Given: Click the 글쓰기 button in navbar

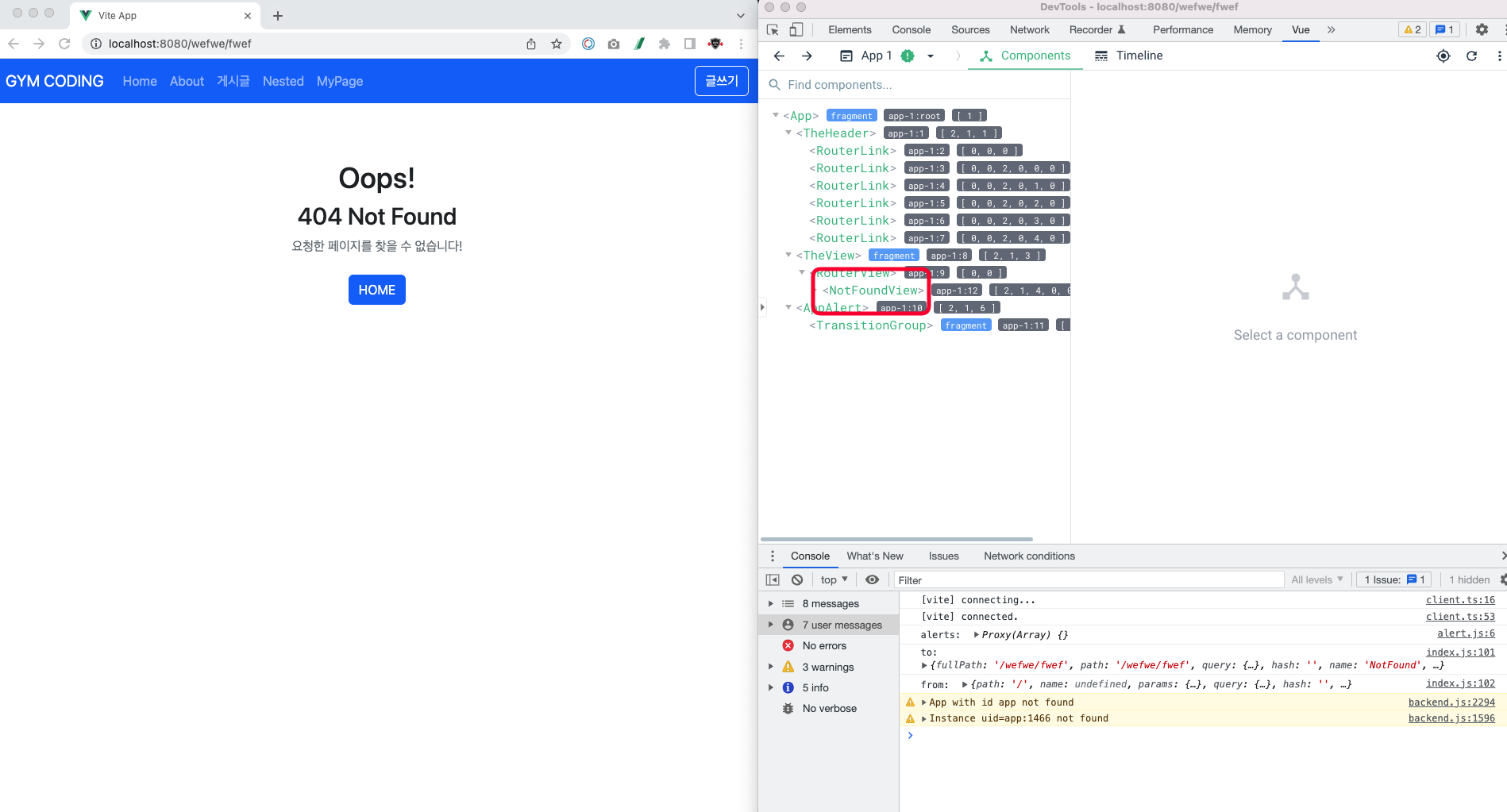Looking at the screenshot, I should pyautogui.click(x=722, y=81).
